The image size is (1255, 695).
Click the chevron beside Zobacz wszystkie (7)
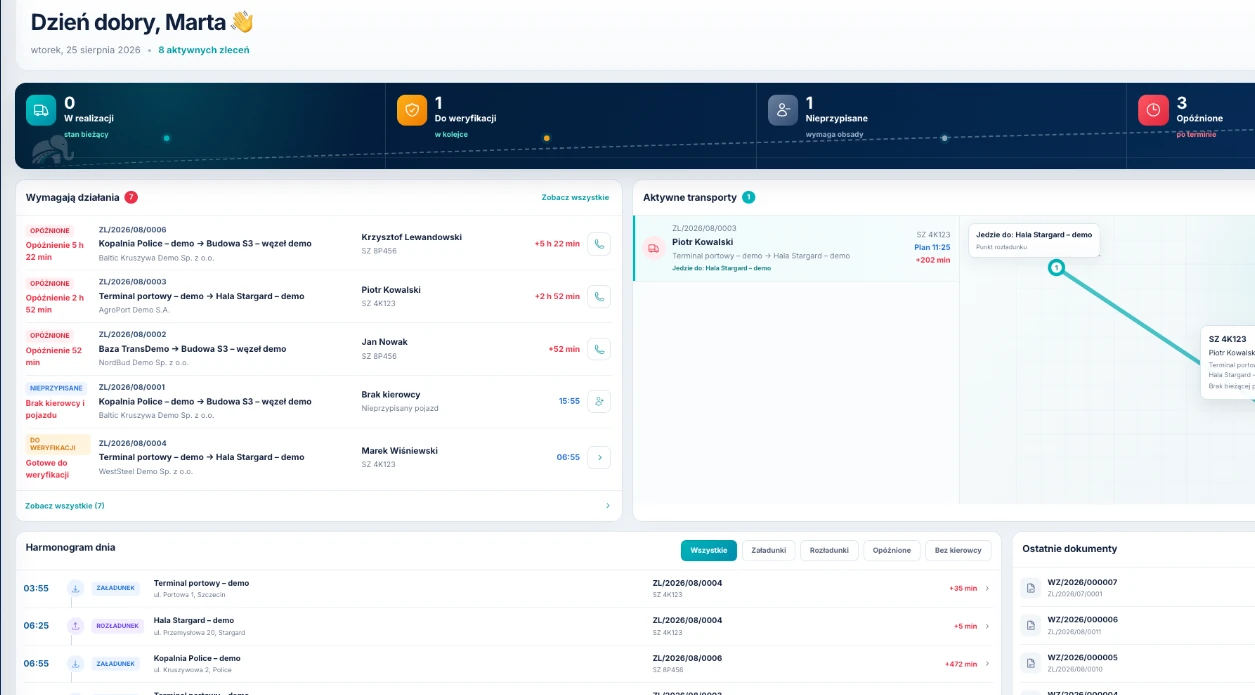tap(608, 506)
